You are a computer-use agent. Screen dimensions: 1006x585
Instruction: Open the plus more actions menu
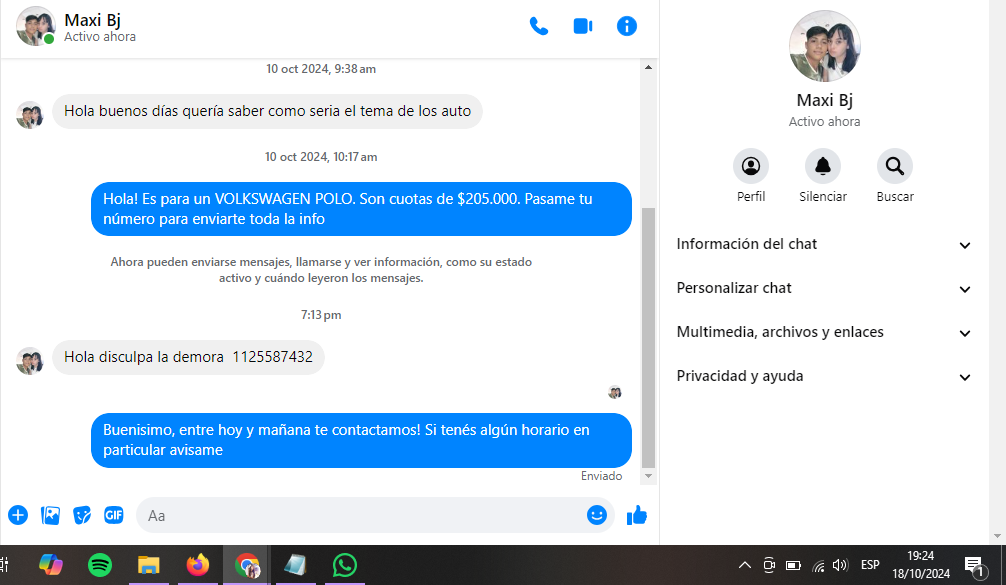point(18,515)
